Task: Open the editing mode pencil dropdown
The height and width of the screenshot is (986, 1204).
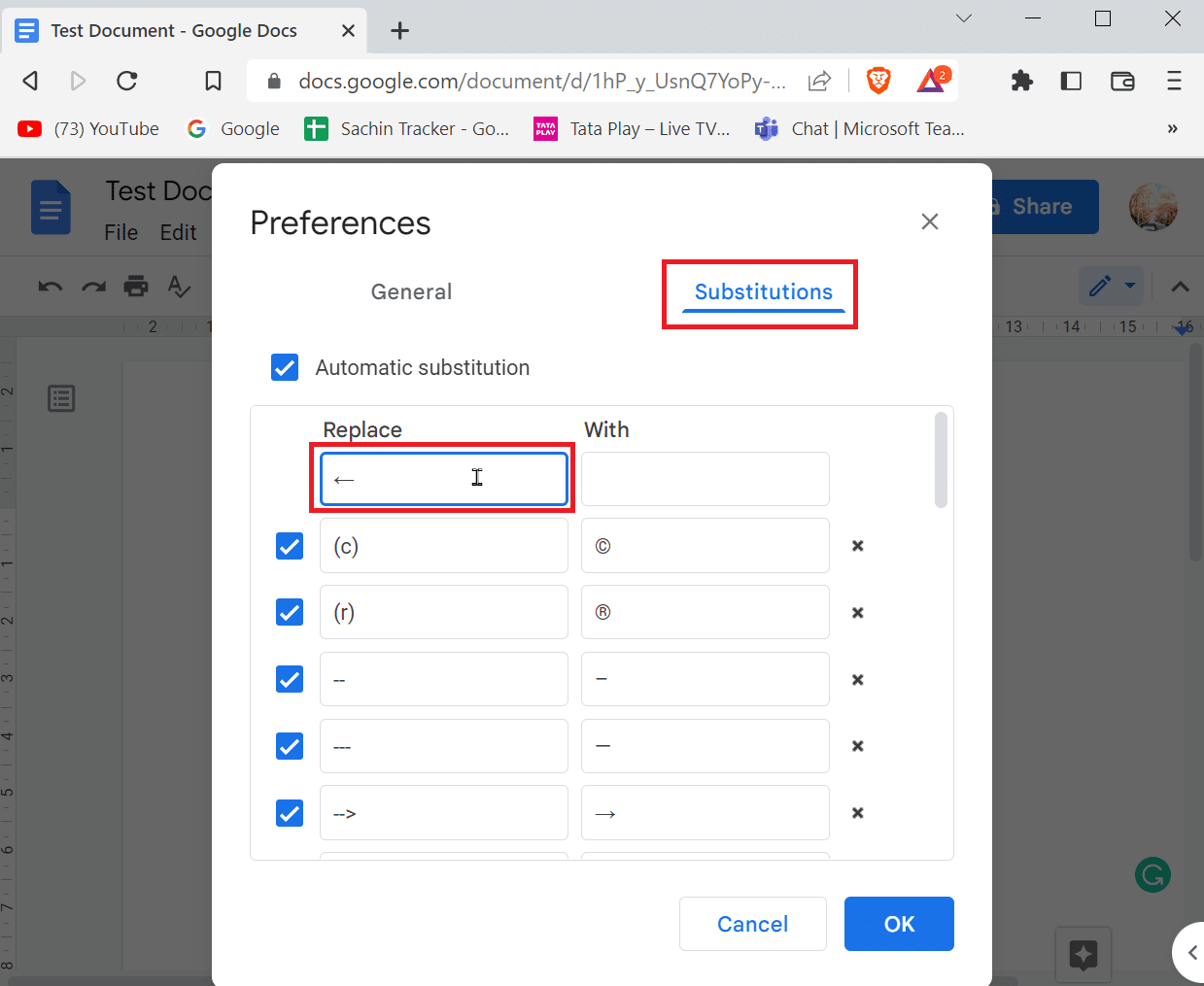Action: tap(1111, 286)
